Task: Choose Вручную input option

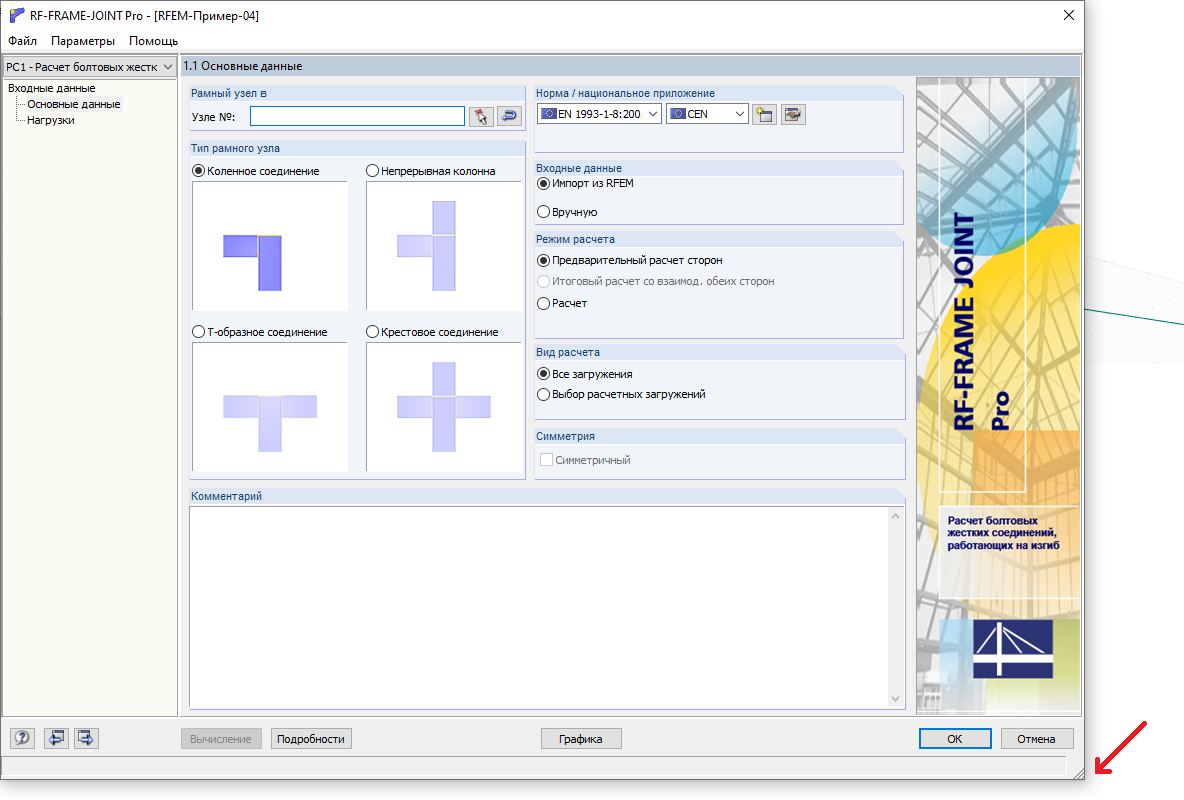Action: [x=543, y=212]
